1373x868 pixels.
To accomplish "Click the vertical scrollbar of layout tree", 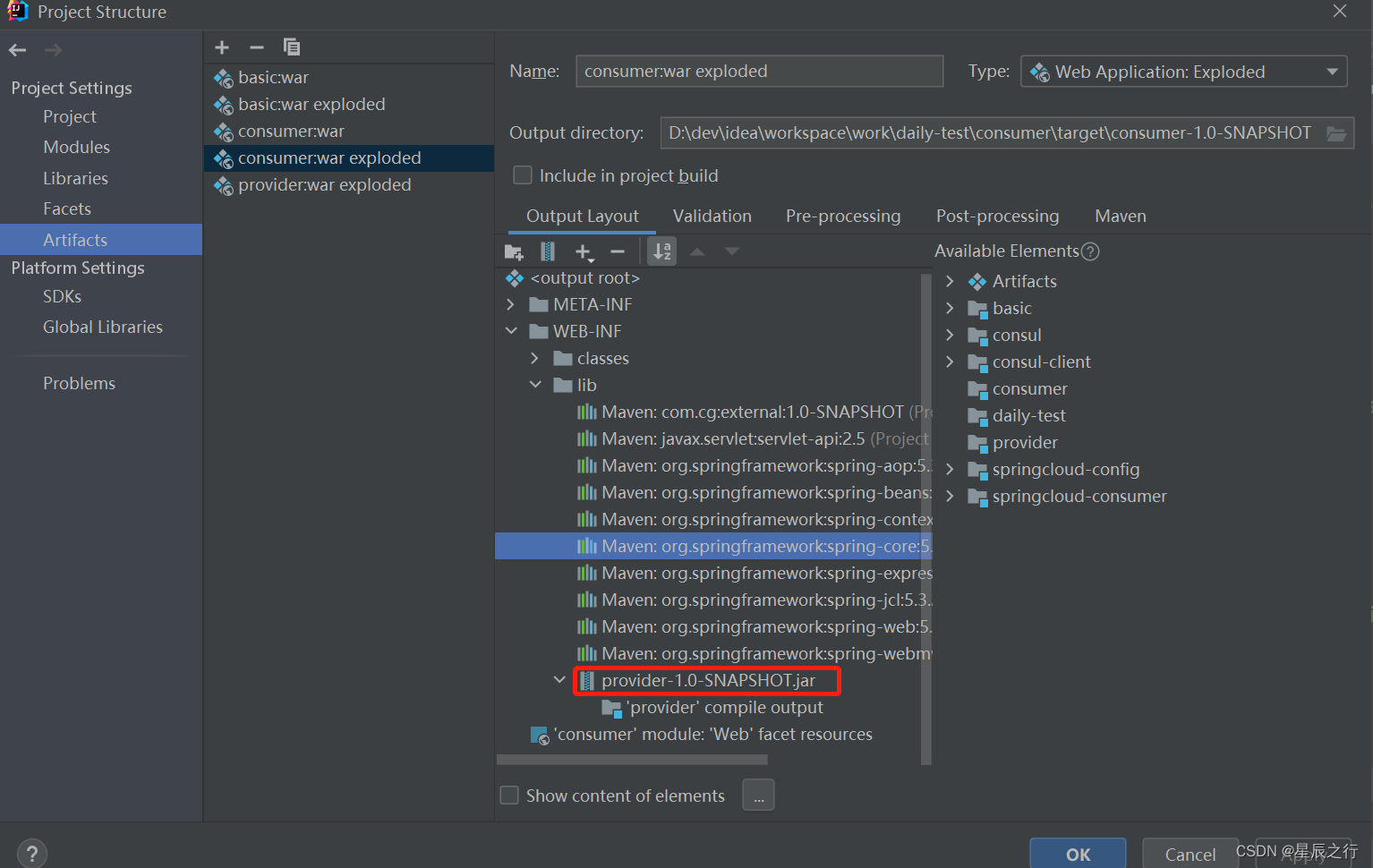I will pyautogui.click(x=926, y=519).
